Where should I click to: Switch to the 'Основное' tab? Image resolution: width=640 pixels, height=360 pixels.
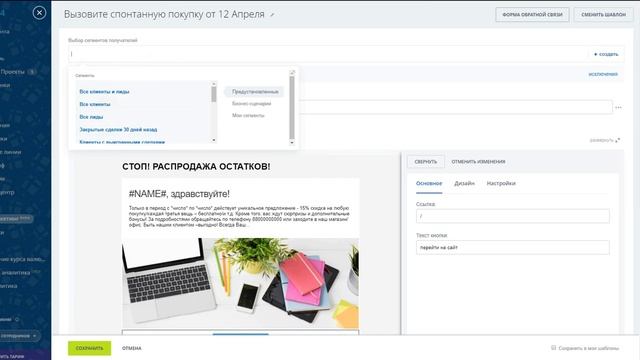coord(429,183)
